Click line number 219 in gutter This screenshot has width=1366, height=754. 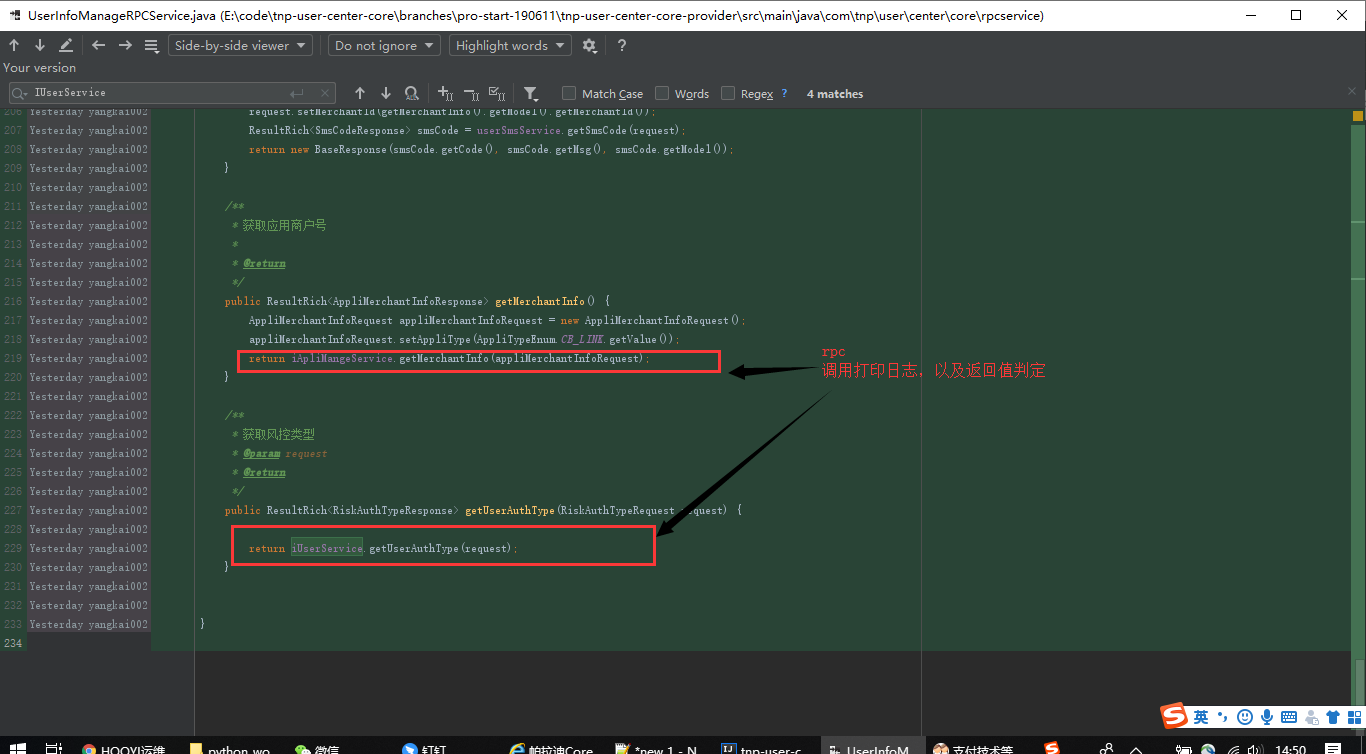coord(11,358)
